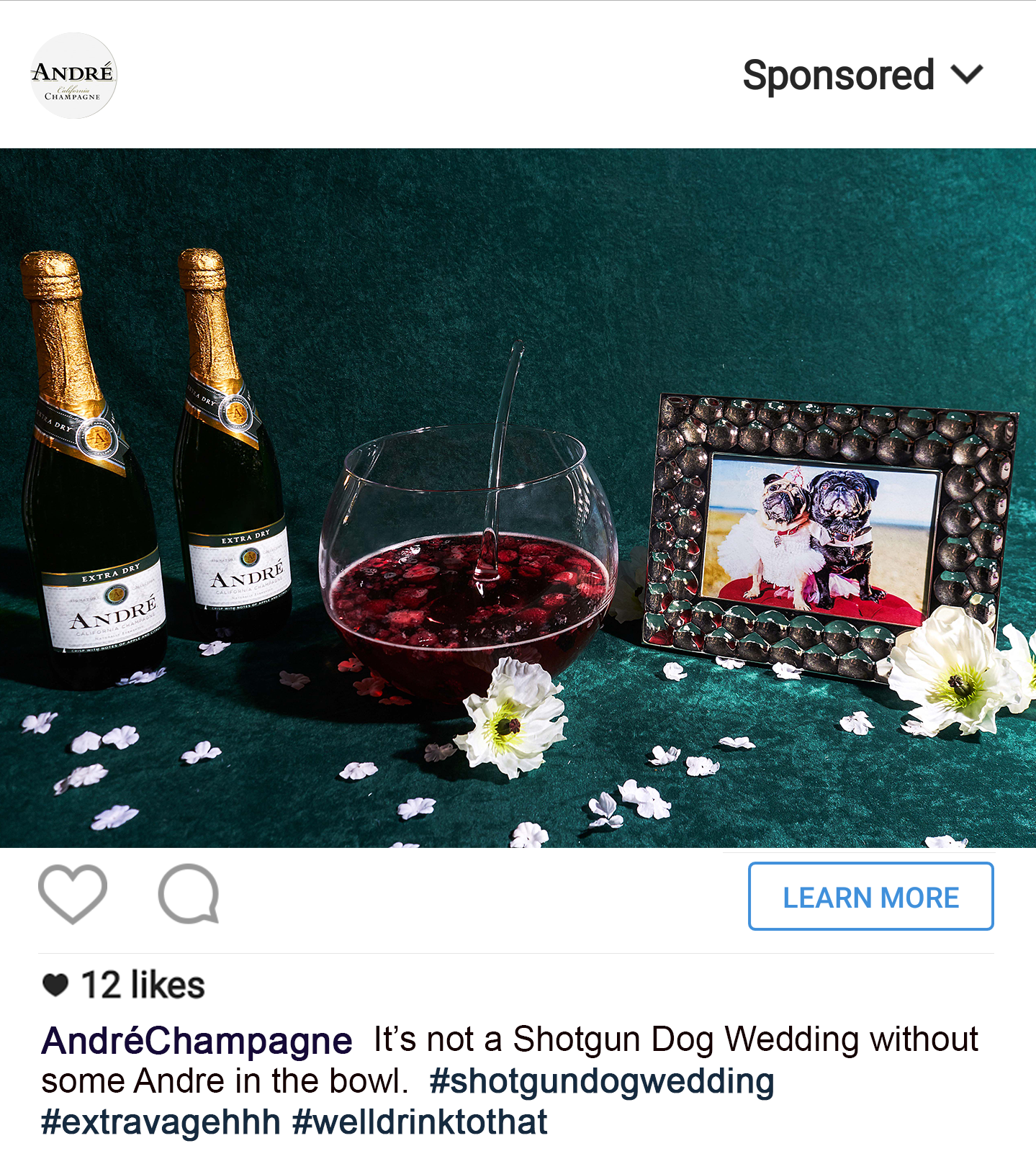Open comments via the speech bubble icon
The width and height of the screenshot is (1036, 1169).
(x=189, y=893)
